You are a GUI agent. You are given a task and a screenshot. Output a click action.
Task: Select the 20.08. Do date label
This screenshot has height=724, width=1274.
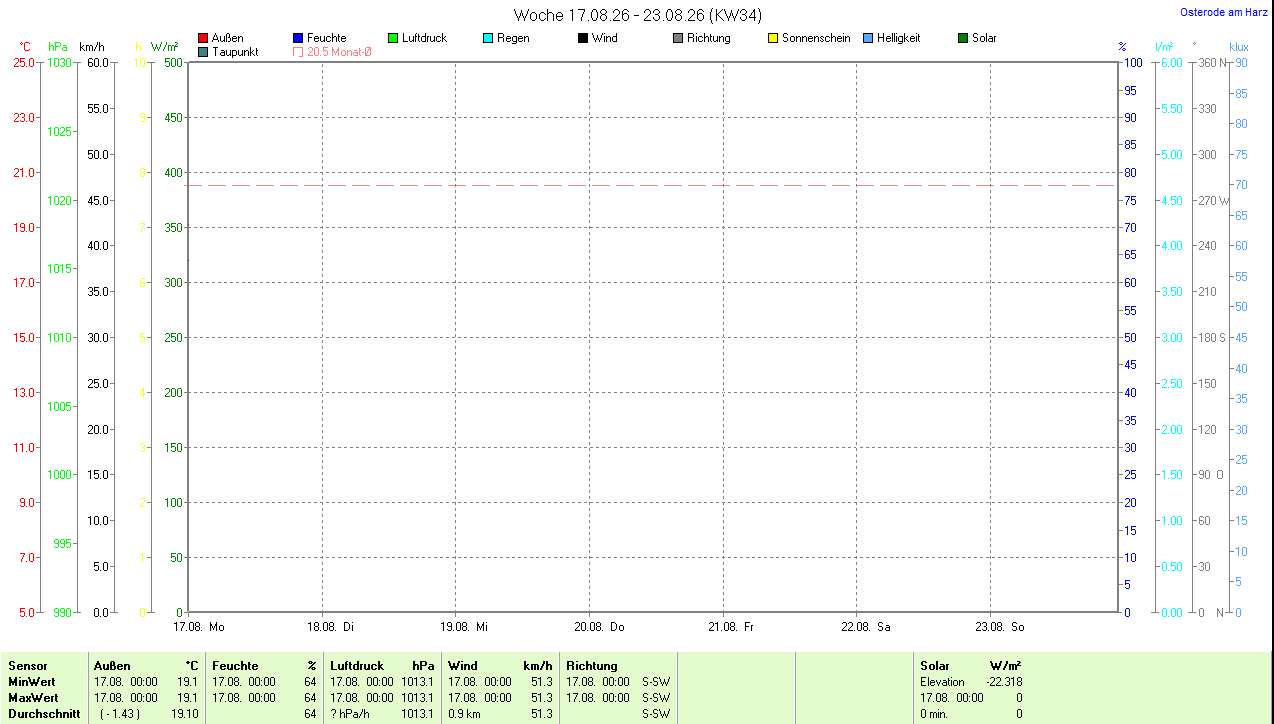(x=599, y=627)
